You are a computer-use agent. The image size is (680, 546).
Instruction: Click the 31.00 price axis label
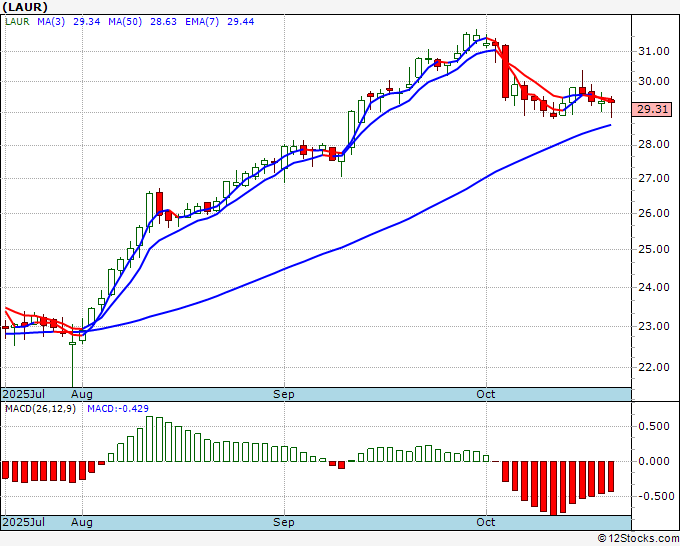pyautogui.click(x=654, y=51)
